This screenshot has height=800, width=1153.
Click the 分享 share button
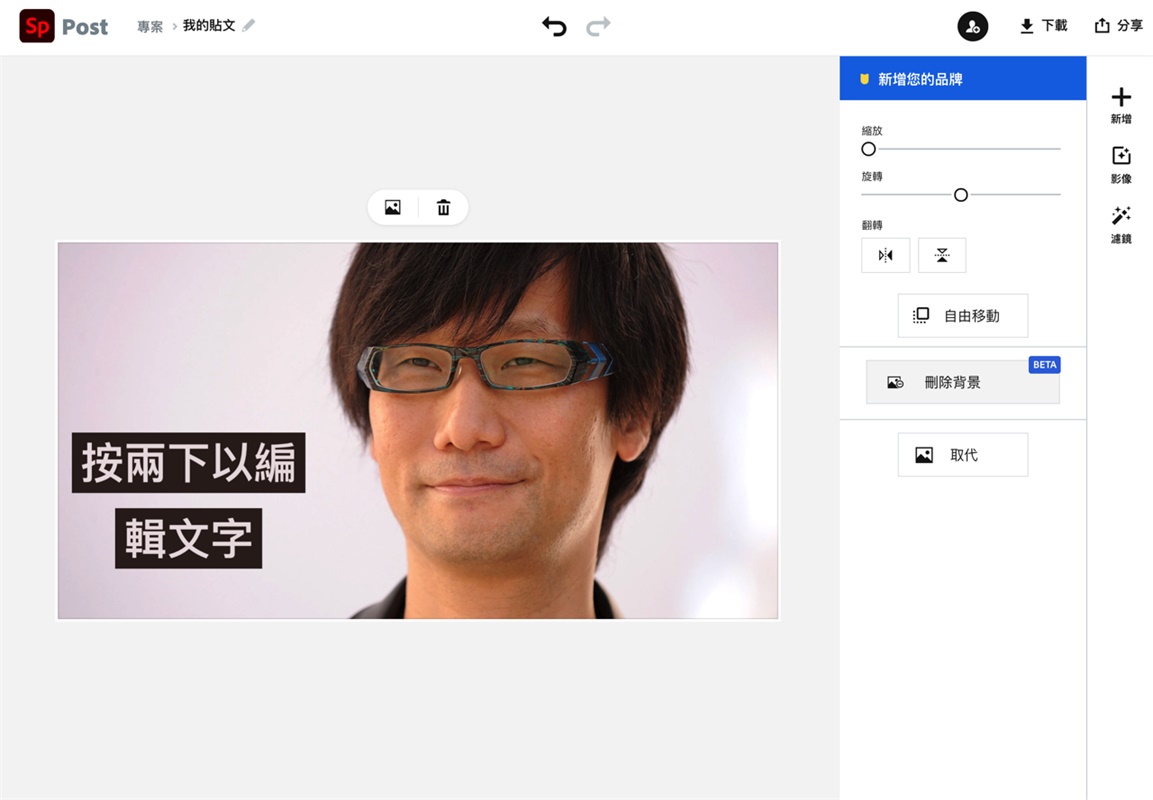coord(1118,26)
